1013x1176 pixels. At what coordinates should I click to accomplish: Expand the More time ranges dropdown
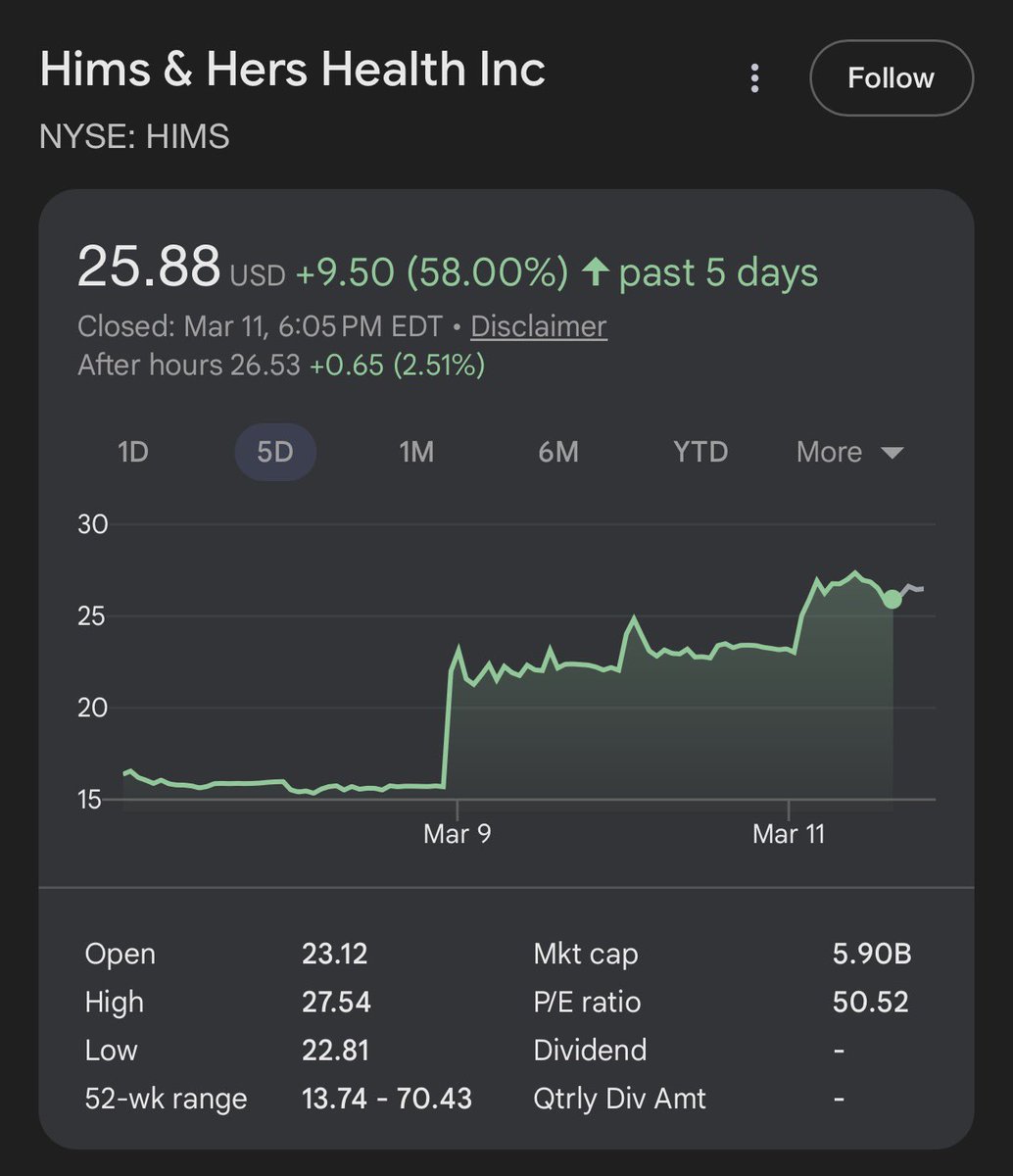[849, 452]
